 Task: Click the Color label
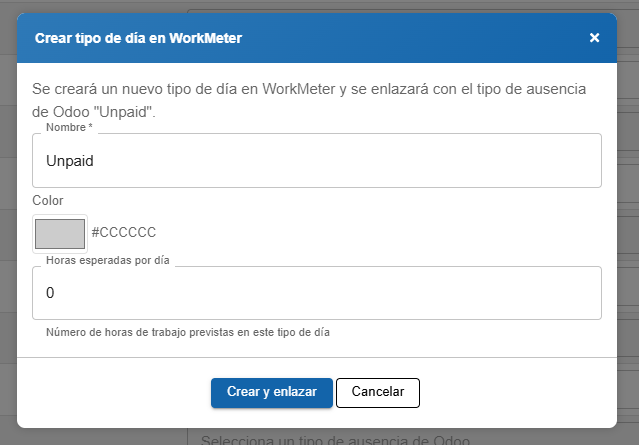pos(48,200)
